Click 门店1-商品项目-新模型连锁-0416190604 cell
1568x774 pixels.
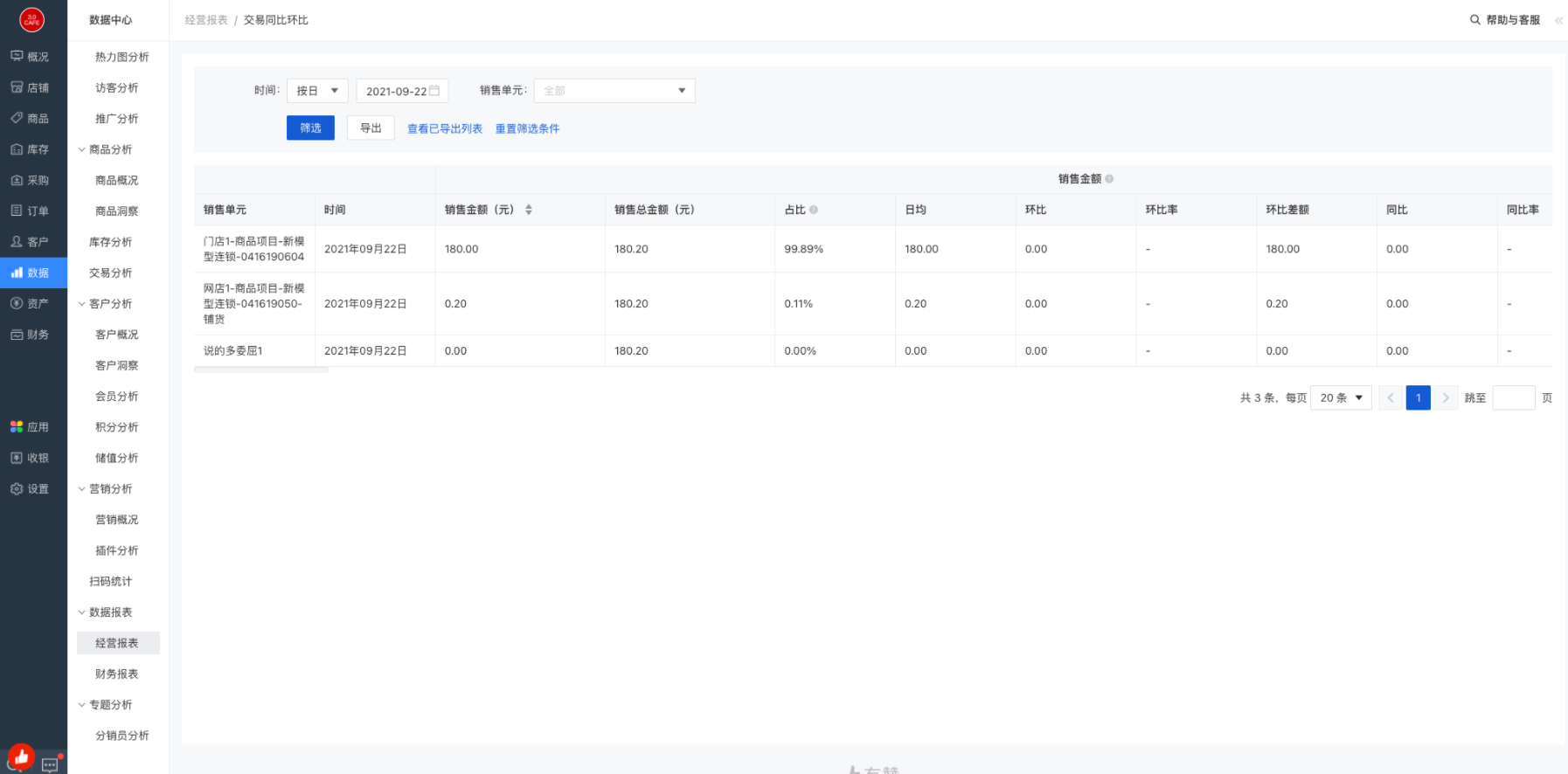coord(254,249)
